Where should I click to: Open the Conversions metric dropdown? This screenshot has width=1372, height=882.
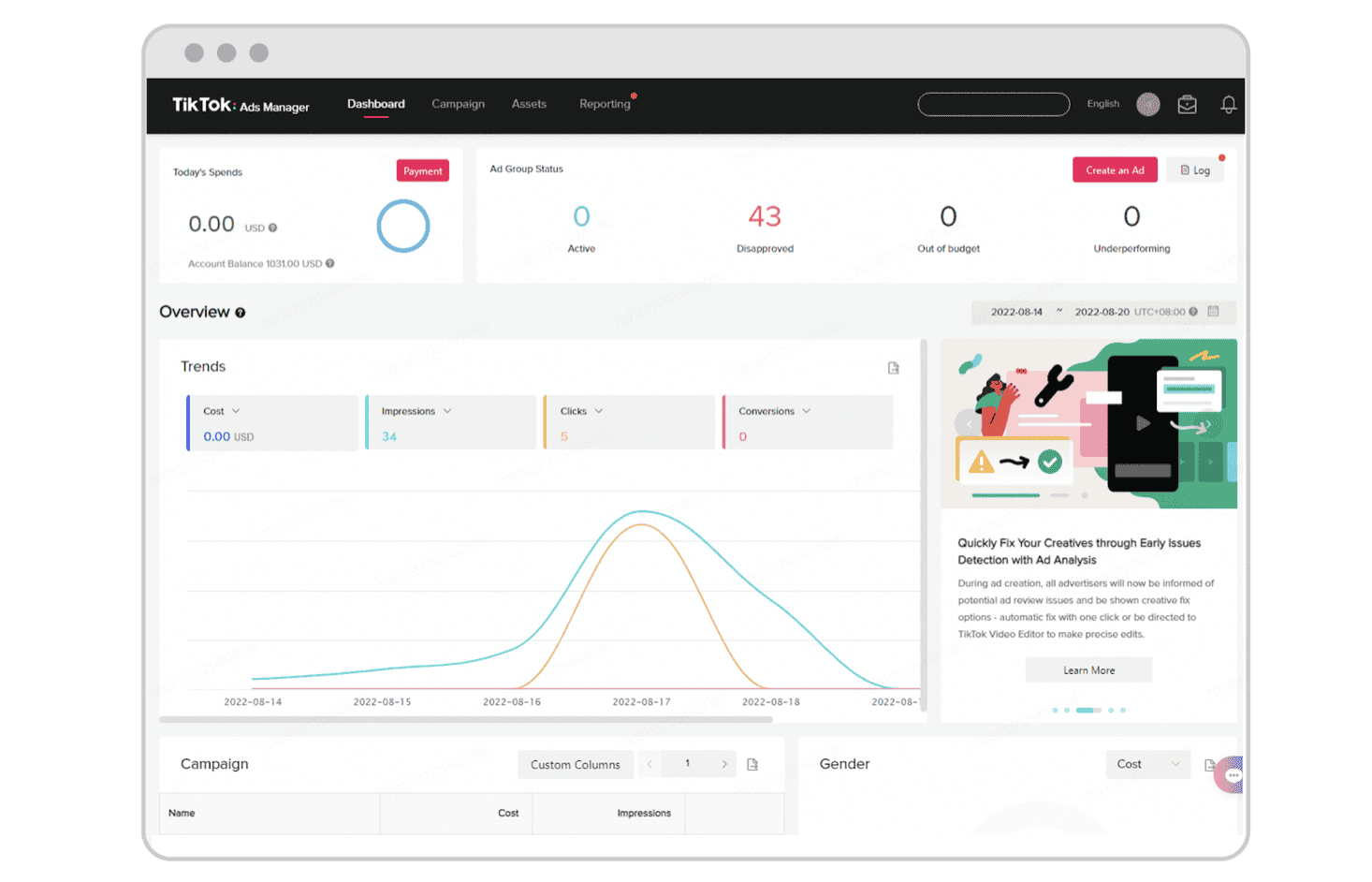tap(775, 411)
